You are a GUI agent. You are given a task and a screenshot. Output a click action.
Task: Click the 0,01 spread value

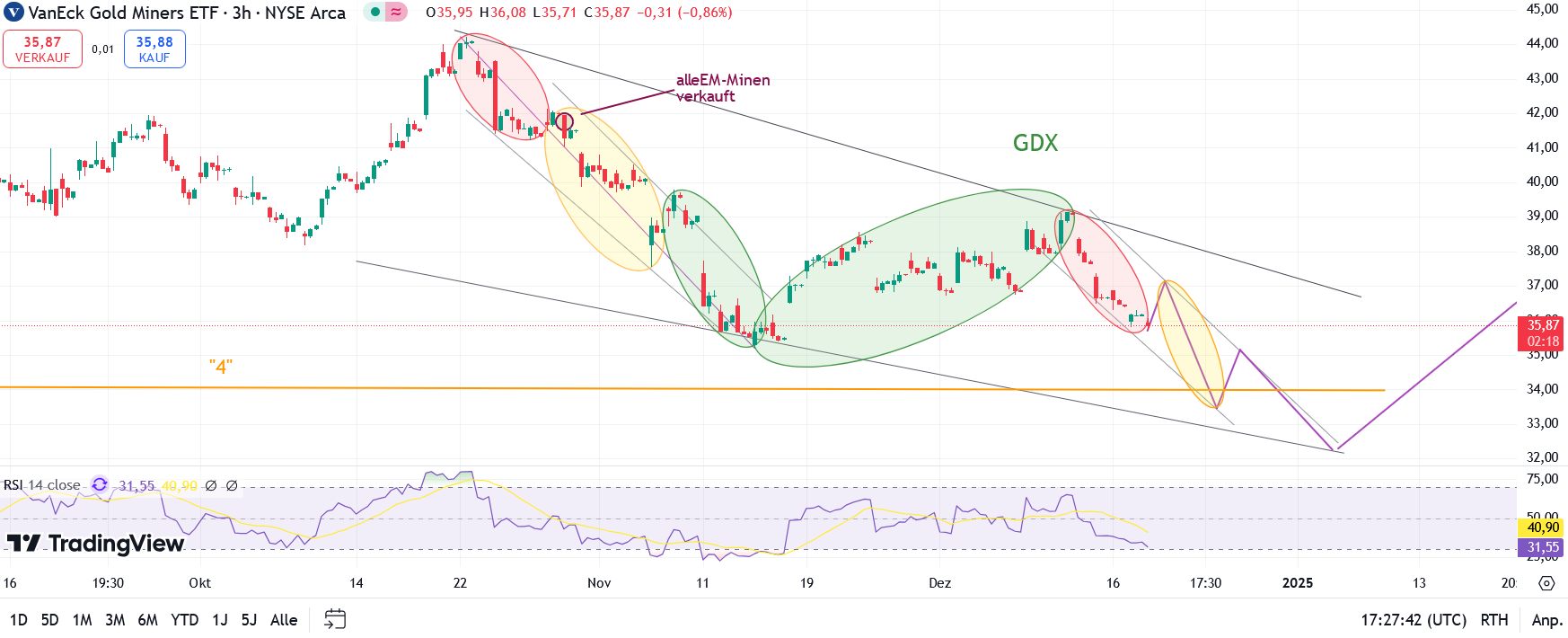click(103, 49)
